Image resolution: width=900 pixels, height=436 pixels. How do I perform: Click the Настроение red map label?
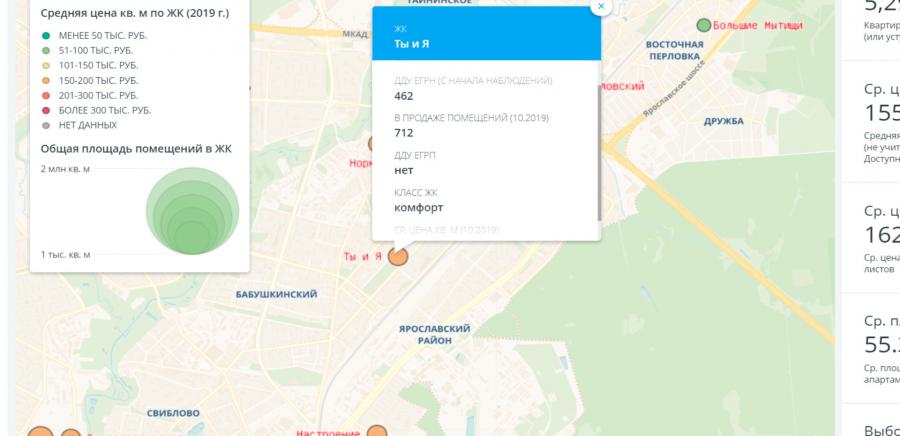328,433
